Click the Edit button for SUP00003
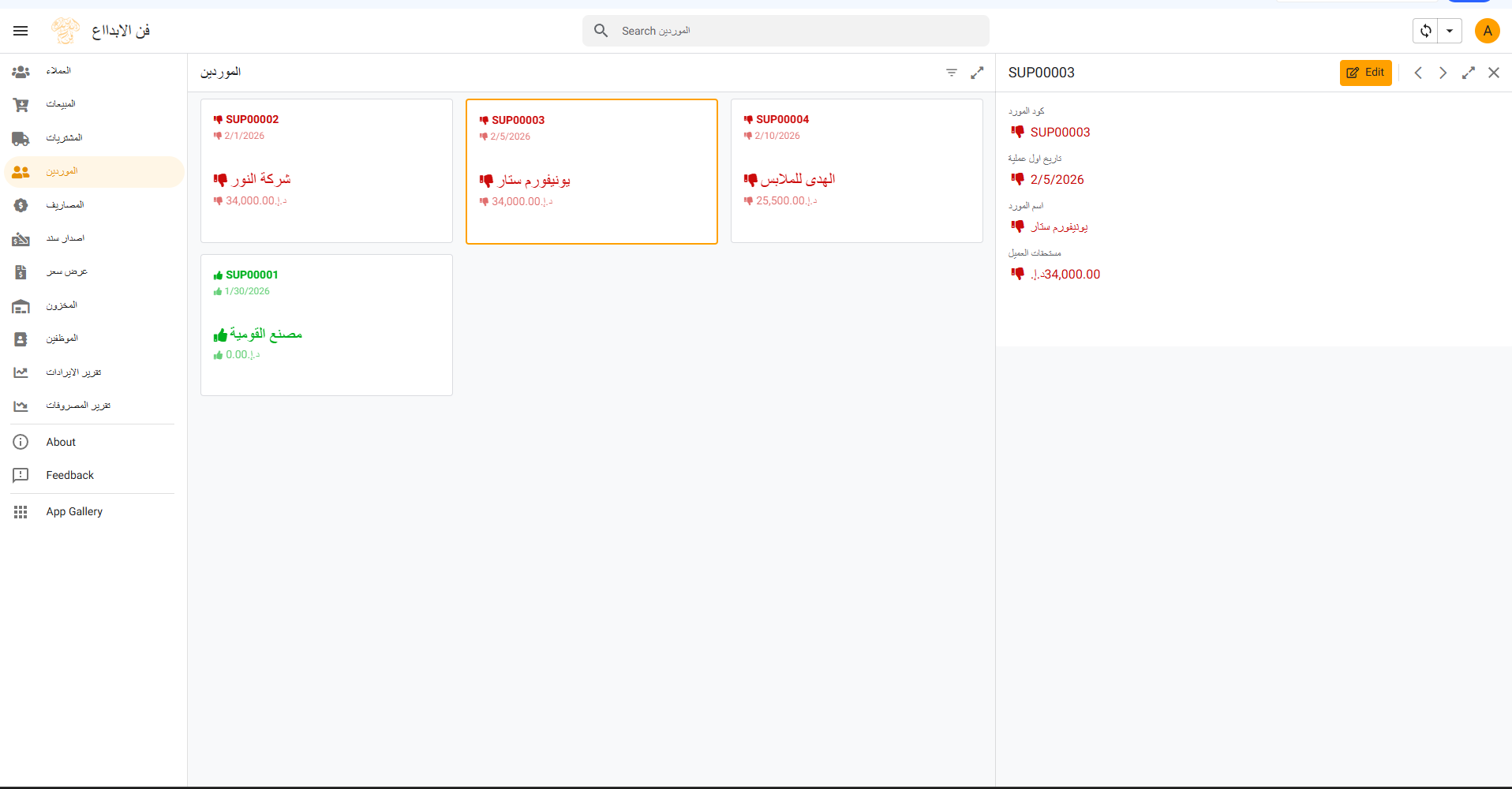1512x789 pixels. point(1365,73)
